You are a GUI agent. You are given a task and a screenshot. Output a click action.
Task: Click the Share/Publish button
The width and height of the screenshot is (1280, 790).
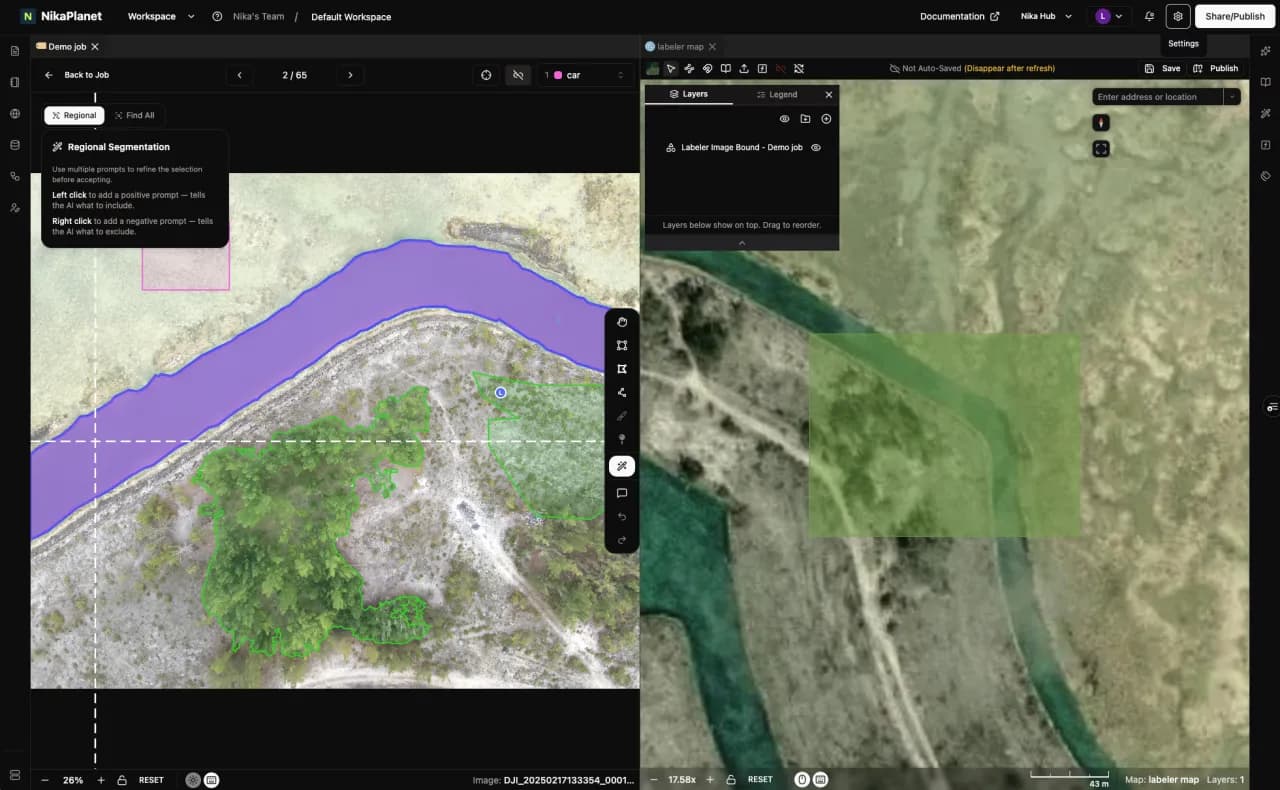[x=1235, y=16]
